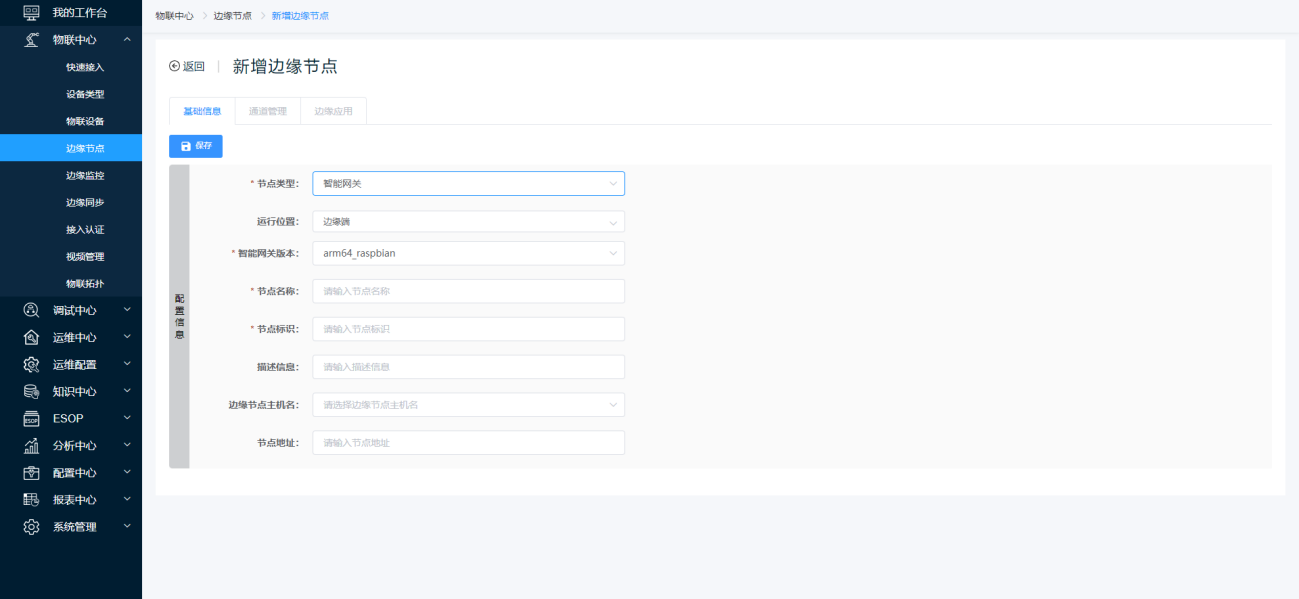Click the ESOP sidebar icon
This screenshot has width=1299, height=599.
[x=31, y=418]
